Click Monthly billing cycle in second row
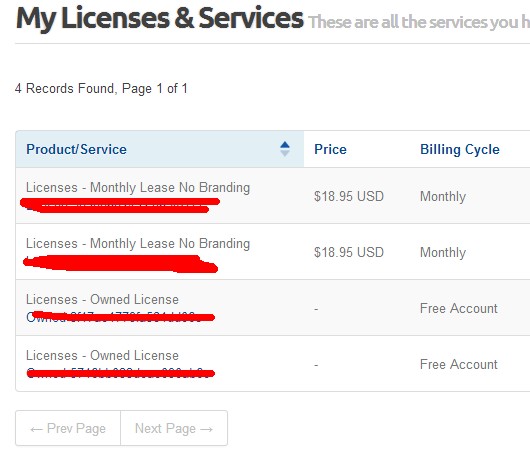The height and width of the screenshot is (459, 530). click(443, 252)
